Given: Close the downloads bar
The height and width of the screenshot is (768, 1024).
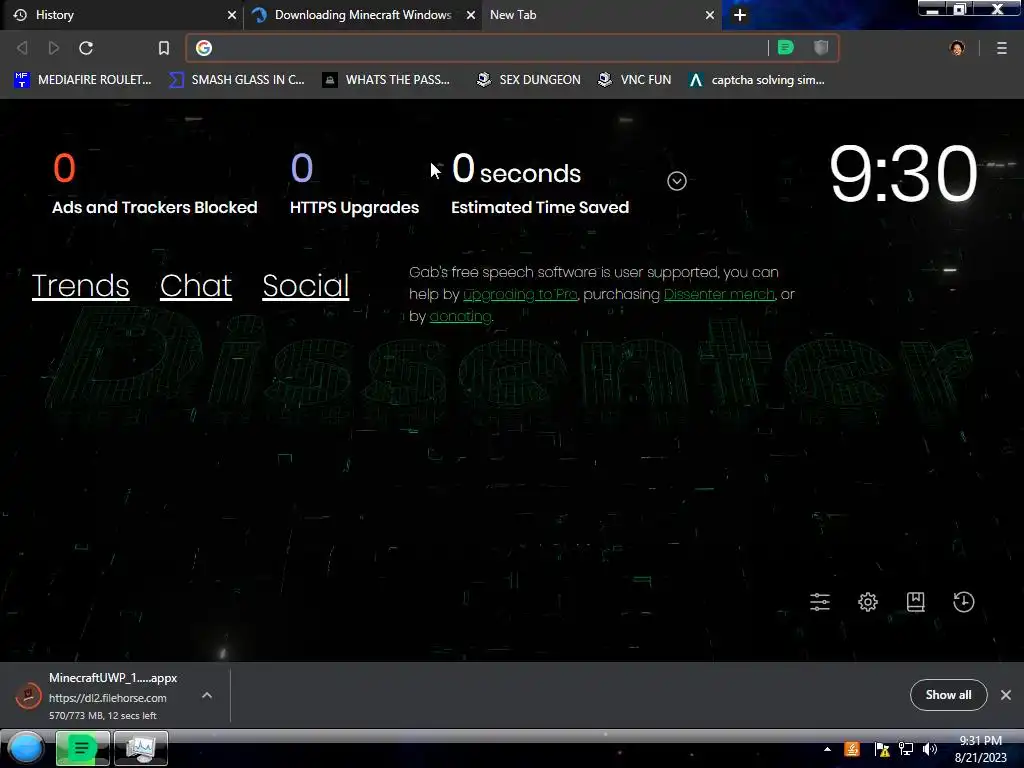Looking at the screenshot, I should pos(1006,695).
